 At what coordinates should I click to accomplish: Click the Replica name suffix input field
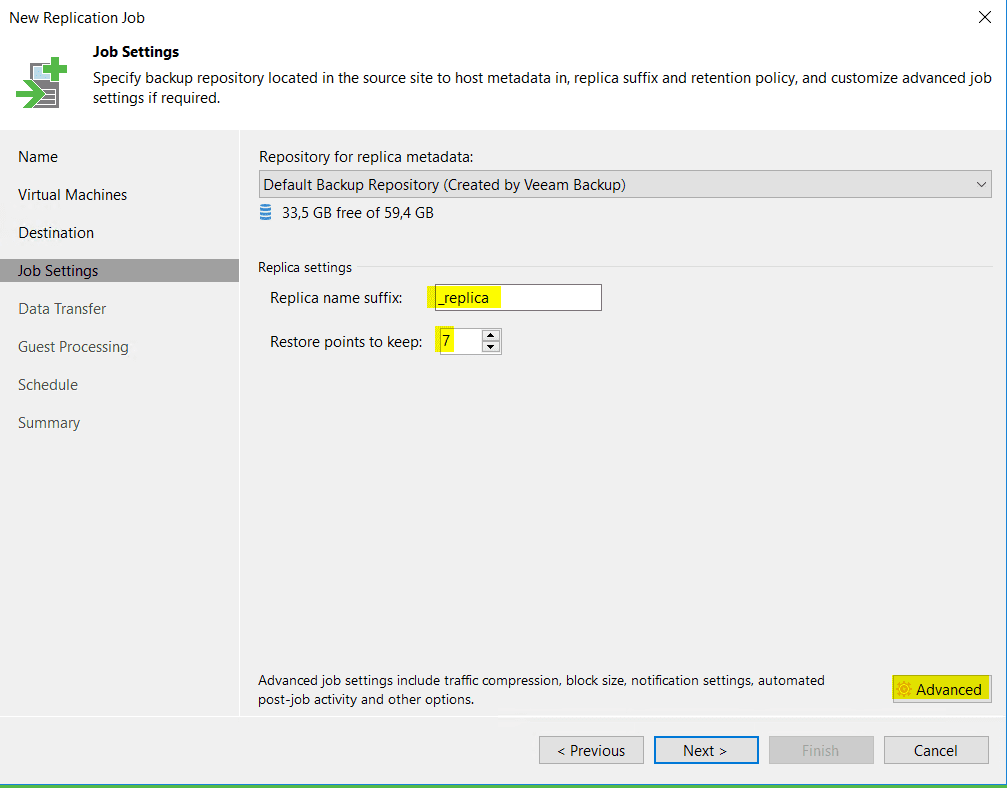pyautogui.click(x=516, y=297)
